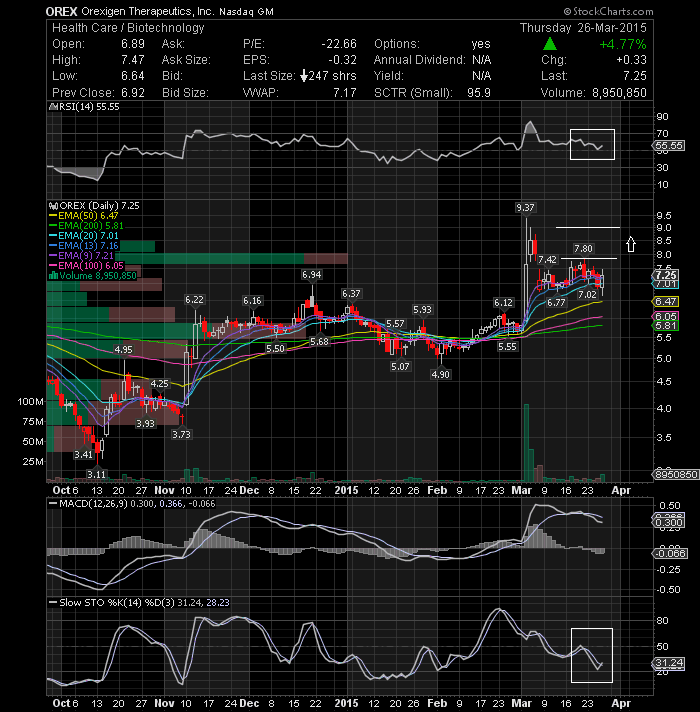Click the EMA(9) 7.21 legend entry

(82, 256)
